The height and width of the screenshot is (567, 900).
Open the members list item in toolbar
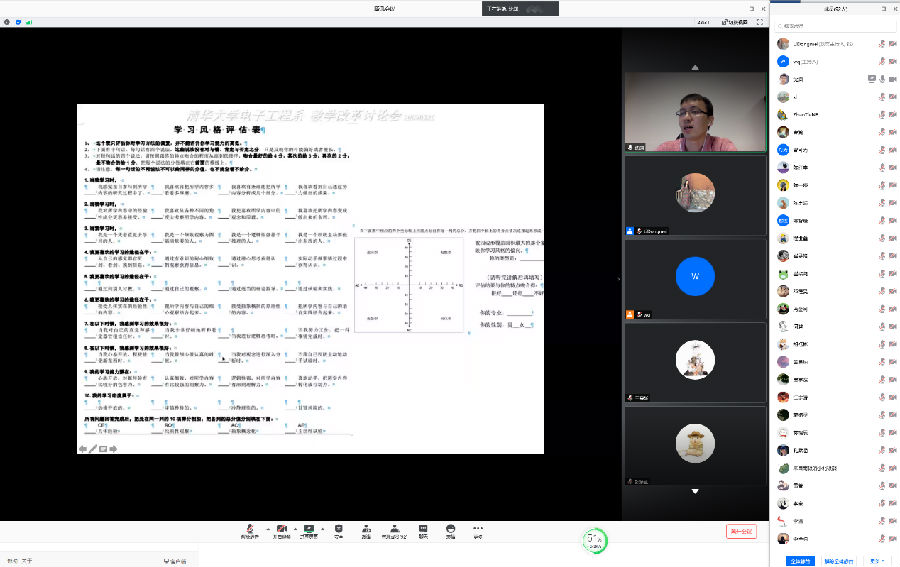point(367,530)
